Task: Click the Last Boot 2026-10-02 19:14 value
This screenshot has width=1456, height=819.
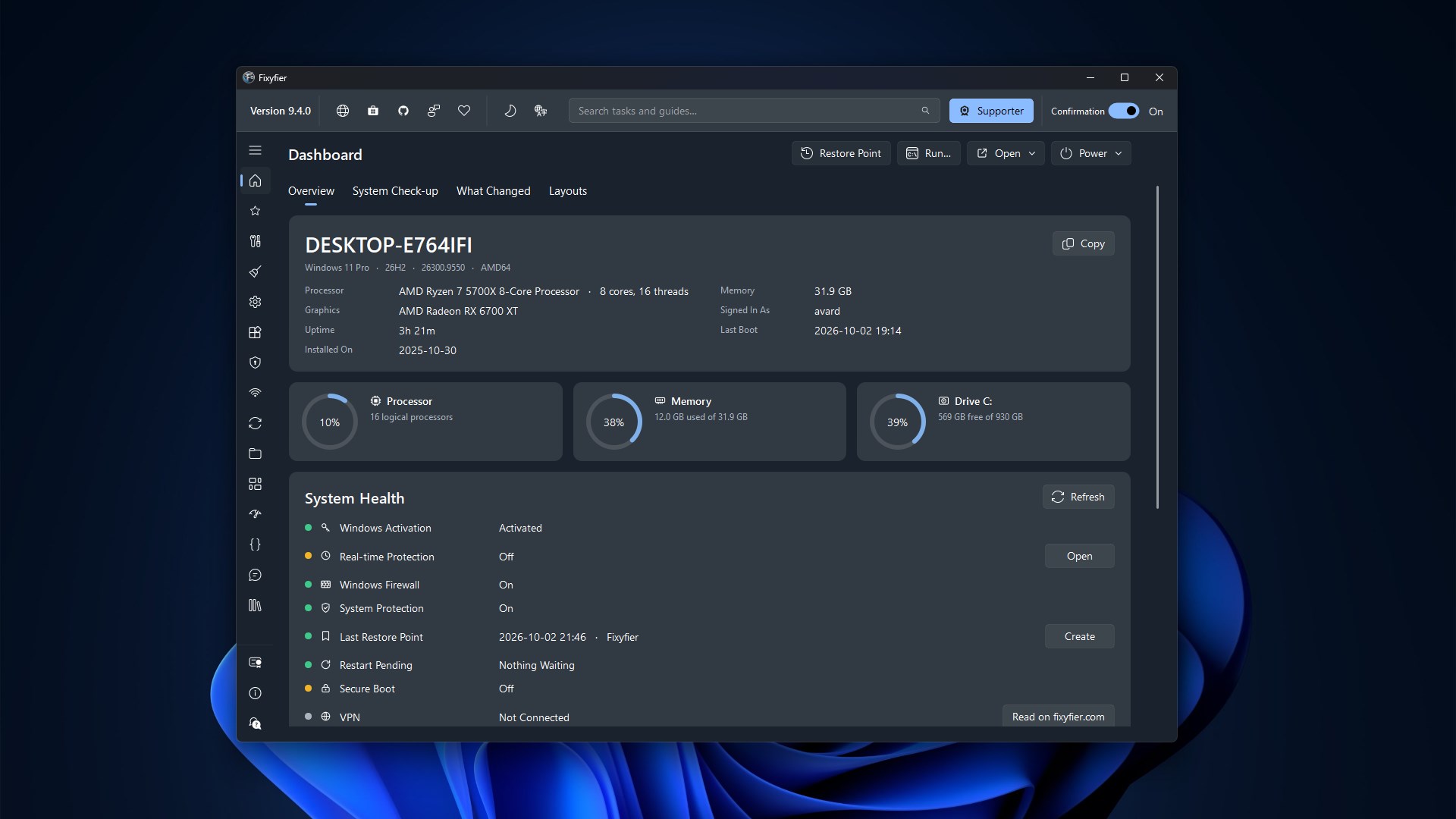Action: tap(858, 331)
